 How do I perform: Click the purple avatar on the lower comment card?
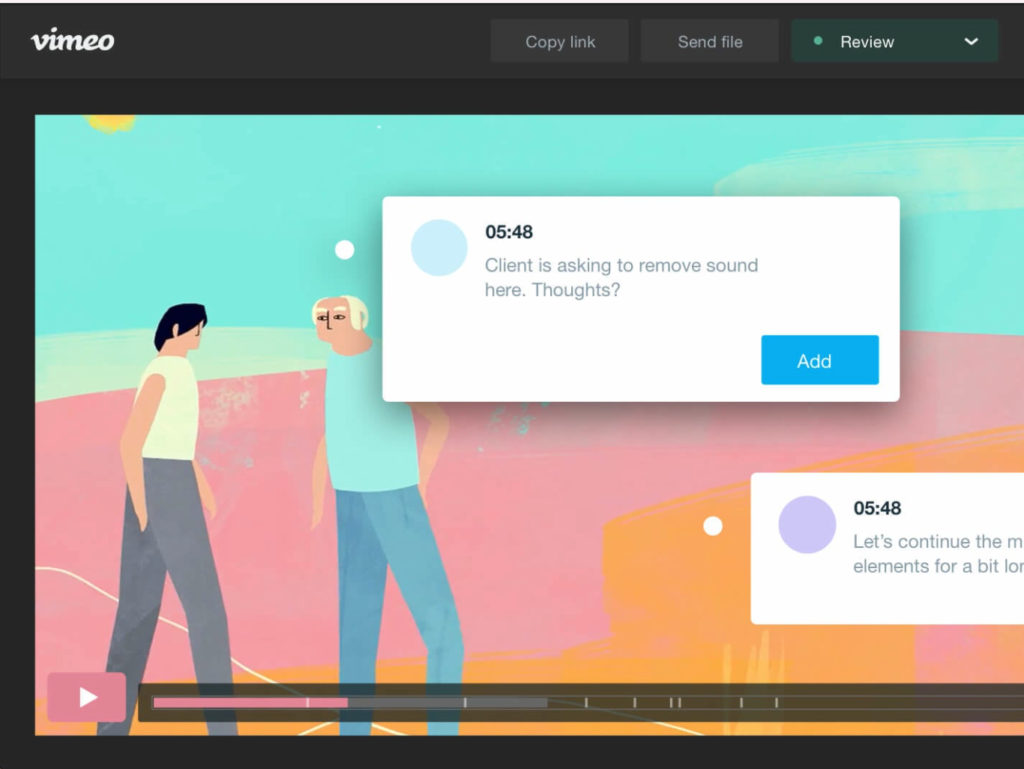[x=807, y=524]
